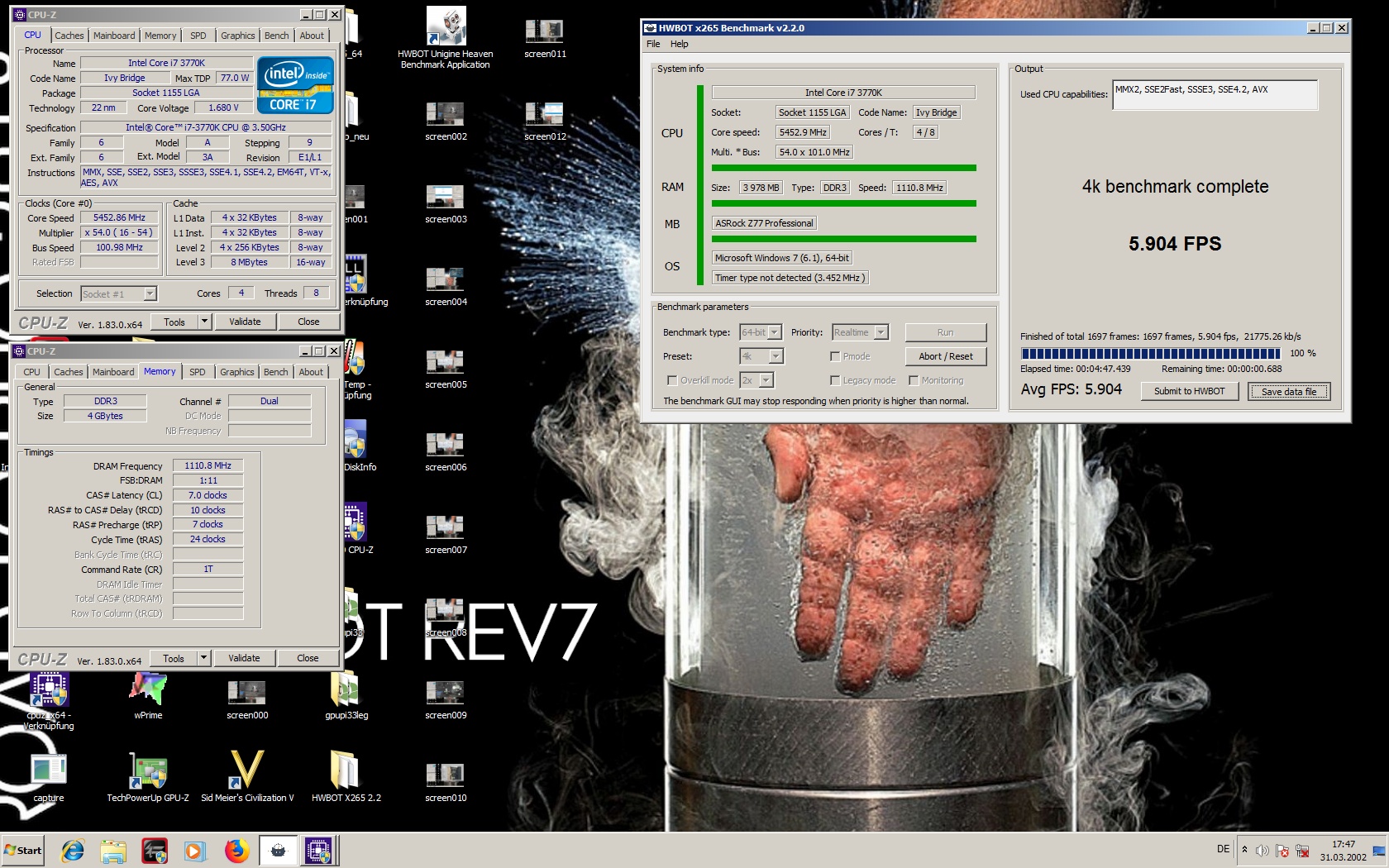Click green bar under RAM info
The image size is (1389, 868).
843,203
